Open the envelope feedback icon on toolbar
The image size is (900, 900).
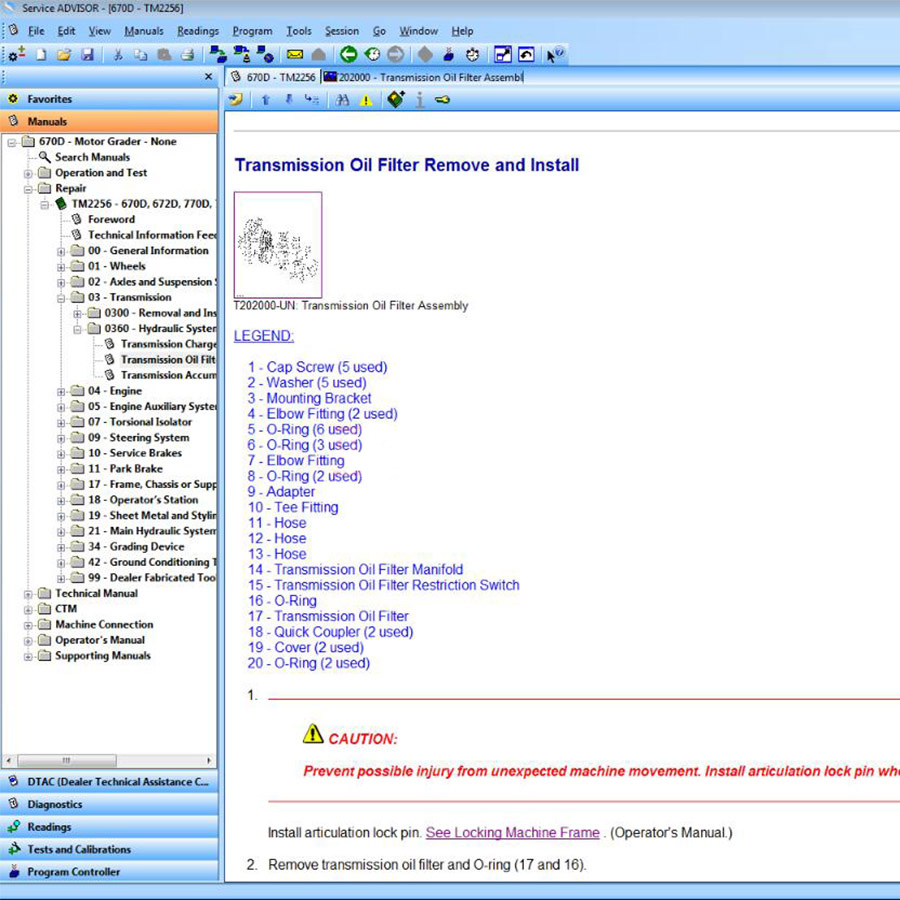[293, 55]
